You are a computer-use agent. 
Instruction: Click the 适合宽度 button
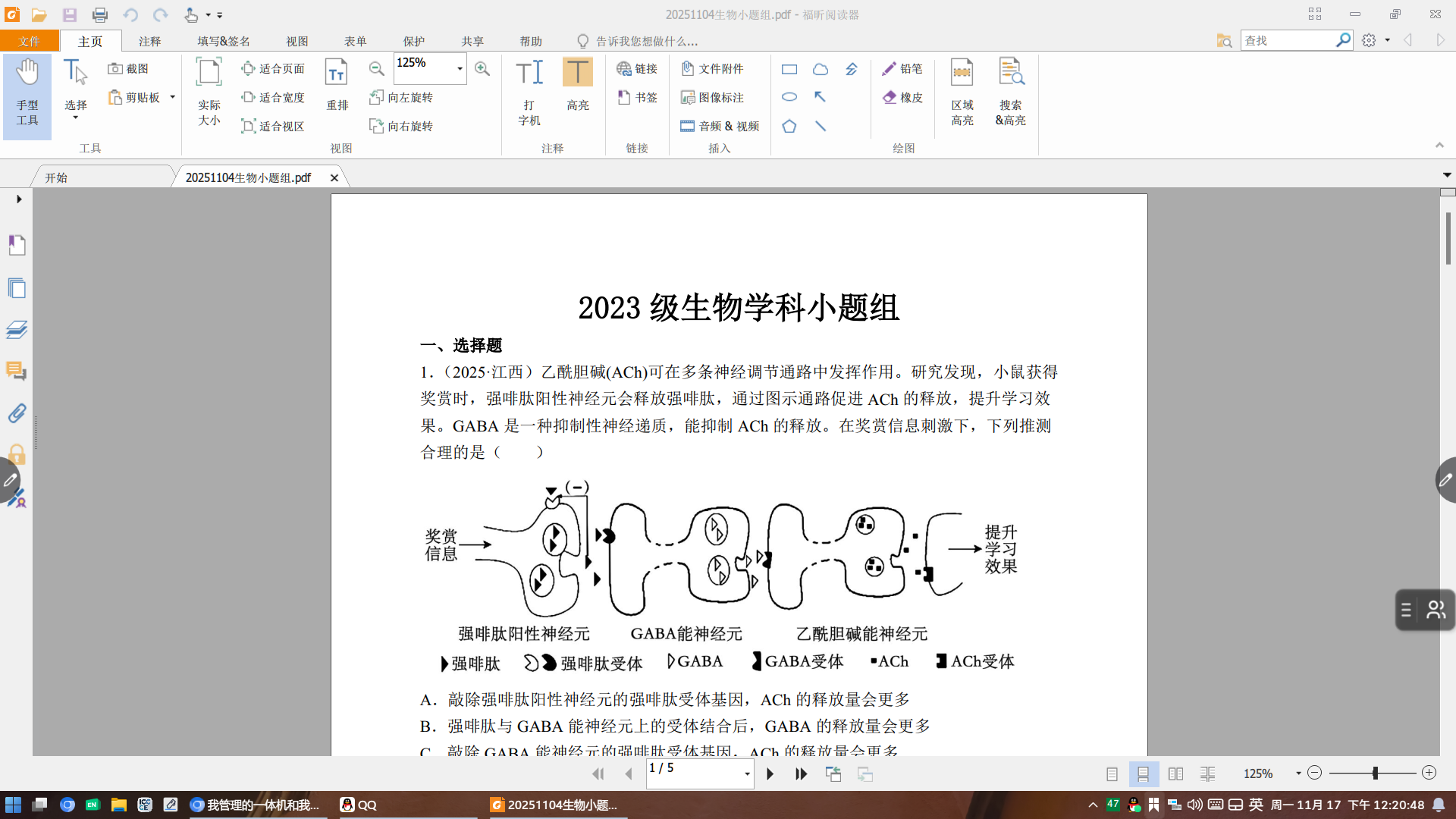click(273, 97)
